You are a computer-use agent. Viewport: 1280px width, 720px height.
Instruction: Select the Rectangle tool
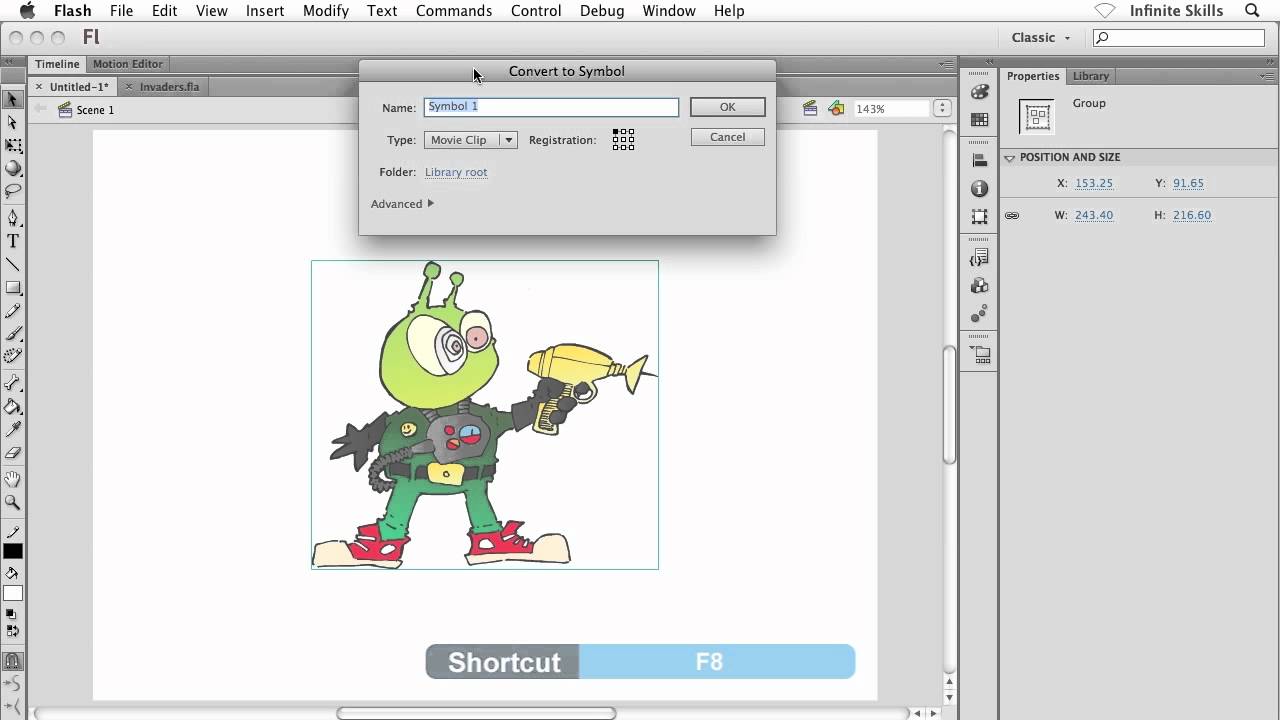(x=13, y=288)
